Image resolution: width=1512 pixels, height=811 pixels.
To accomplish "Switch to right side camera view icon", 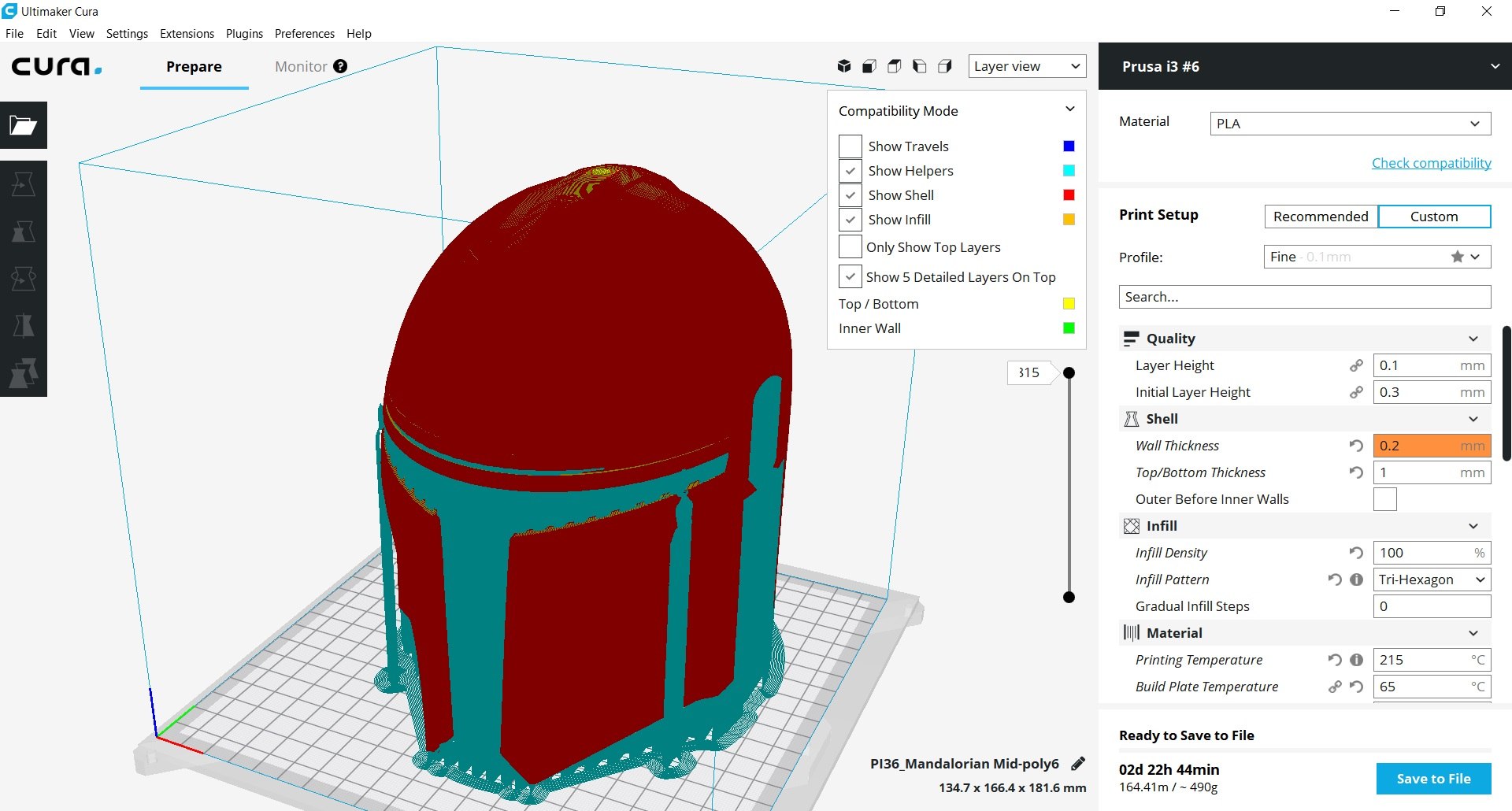I will click(945, 66).
